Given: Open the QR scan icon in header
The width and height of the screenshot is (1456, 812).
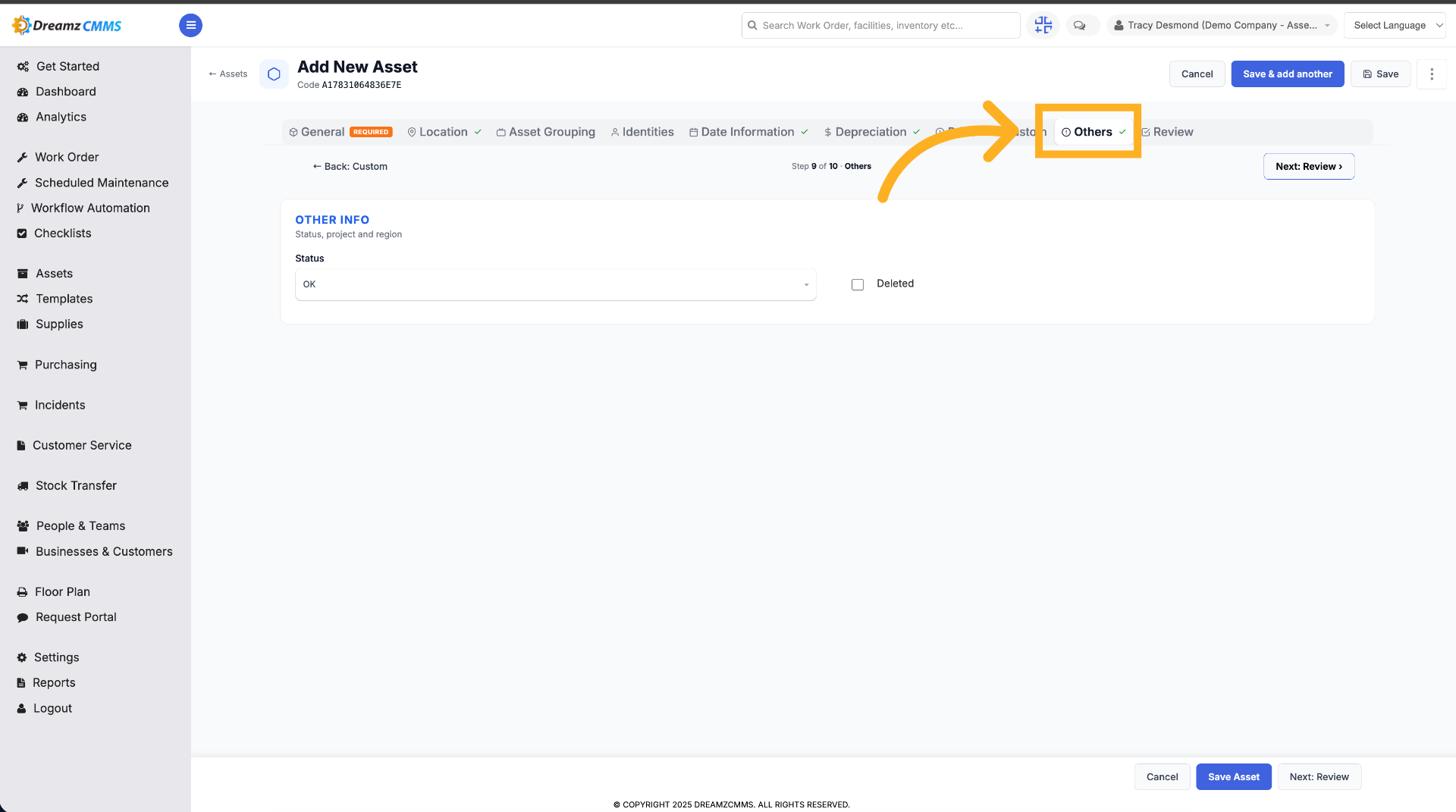Looking at the screenshot, I should pyautogui.click(x=1043, y=25).
